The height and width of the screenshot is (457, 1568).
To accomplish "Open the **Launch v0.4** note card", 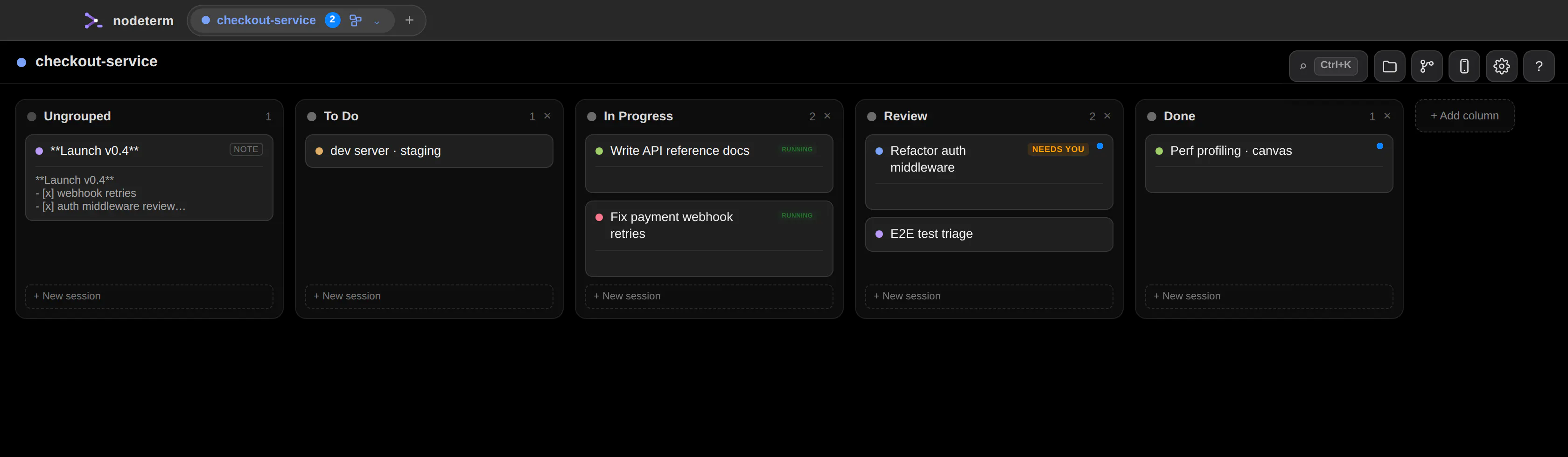I will point(149,178).
